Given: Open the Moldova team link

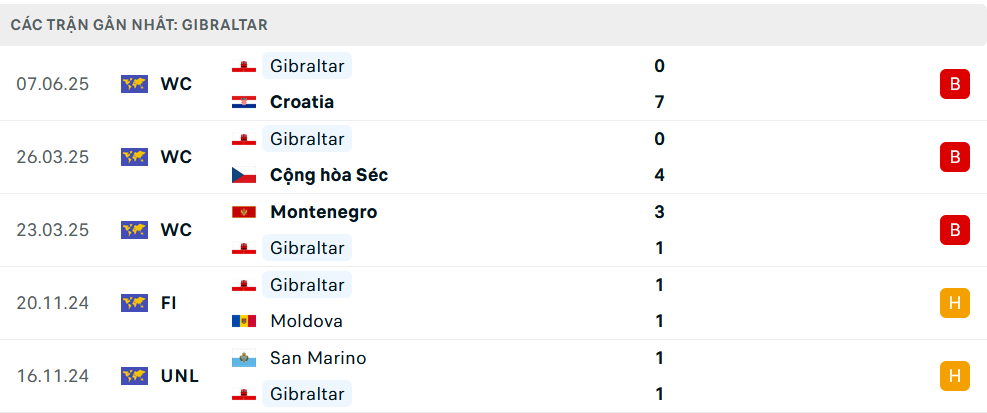Looking at the screenshot, I should pos(307,321).
